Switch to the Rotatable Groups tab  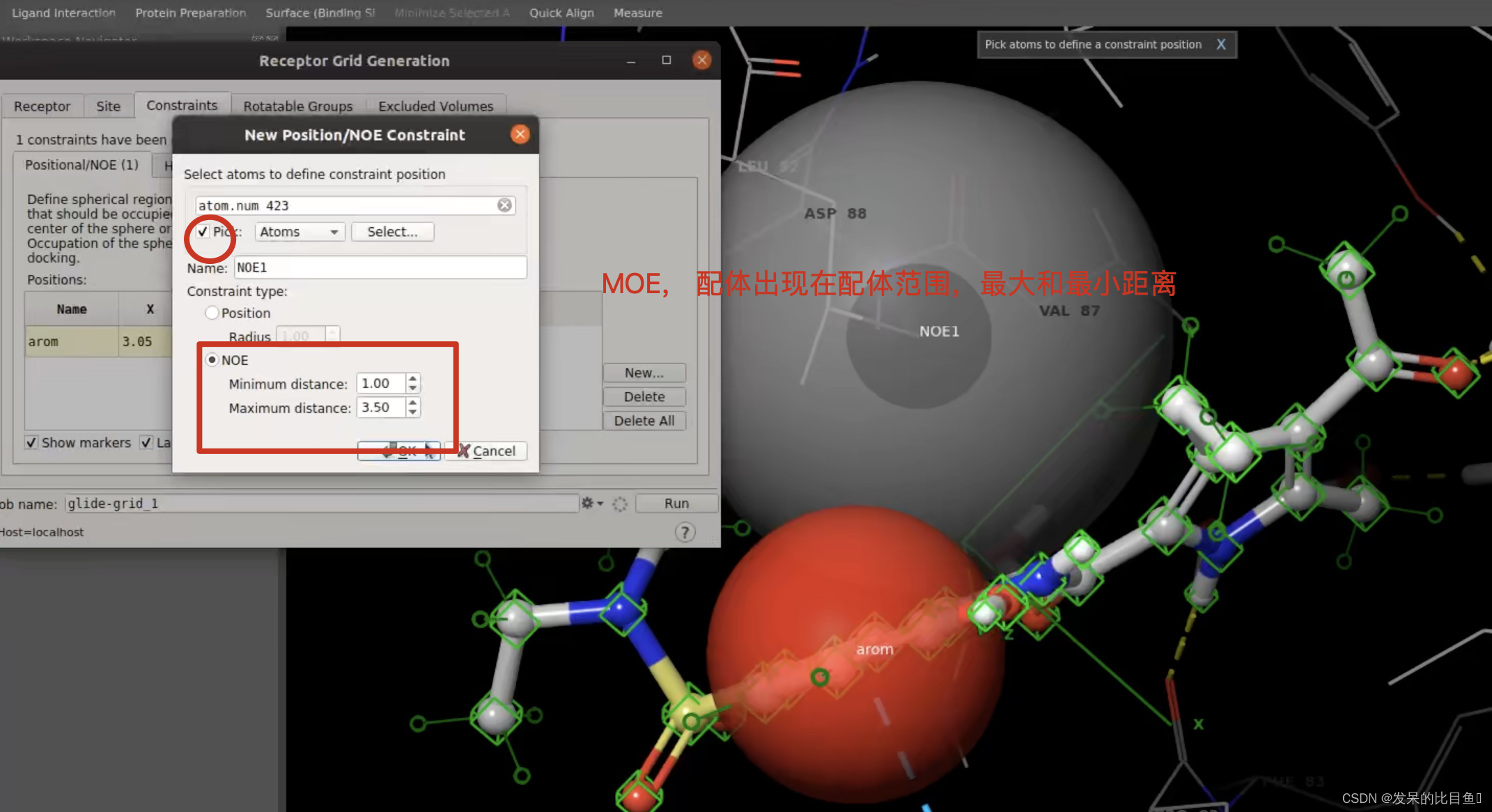[297, 106]
